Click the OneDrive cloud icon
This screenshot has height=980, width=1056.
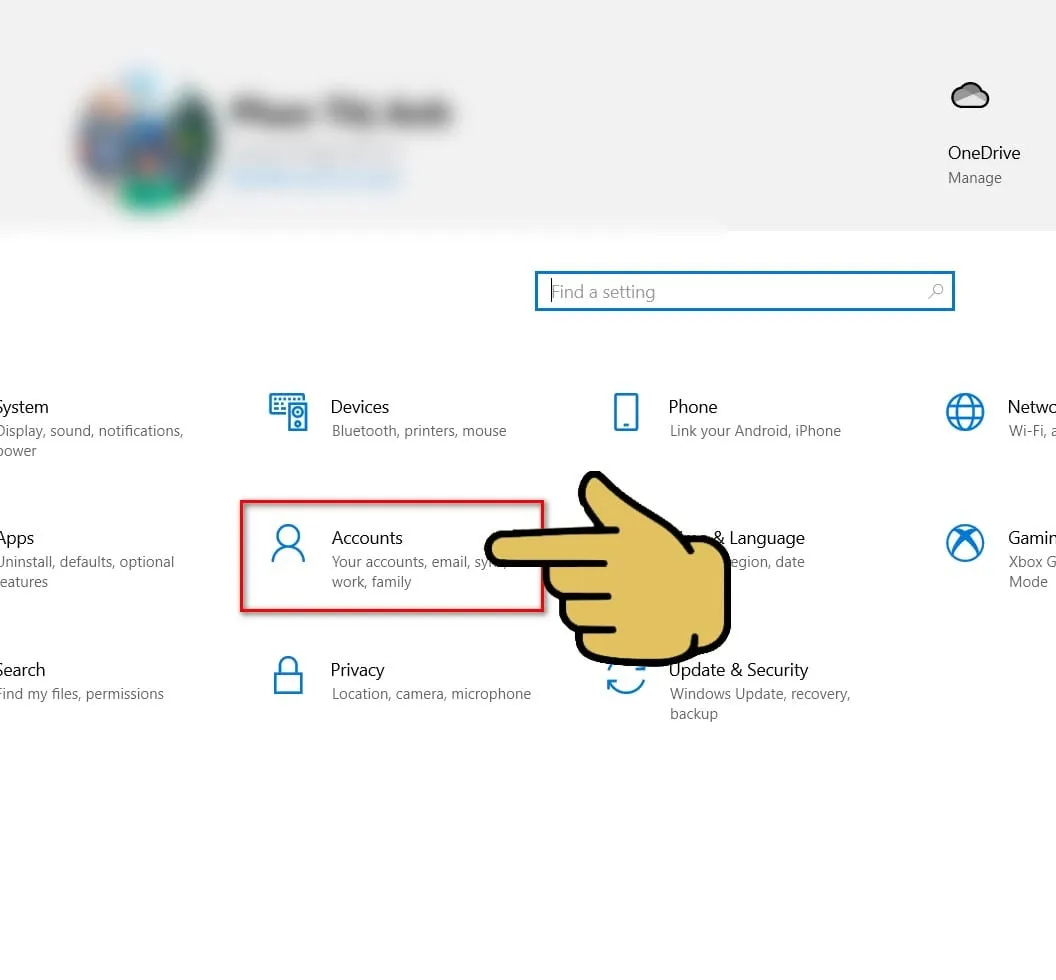coord(969,95)
